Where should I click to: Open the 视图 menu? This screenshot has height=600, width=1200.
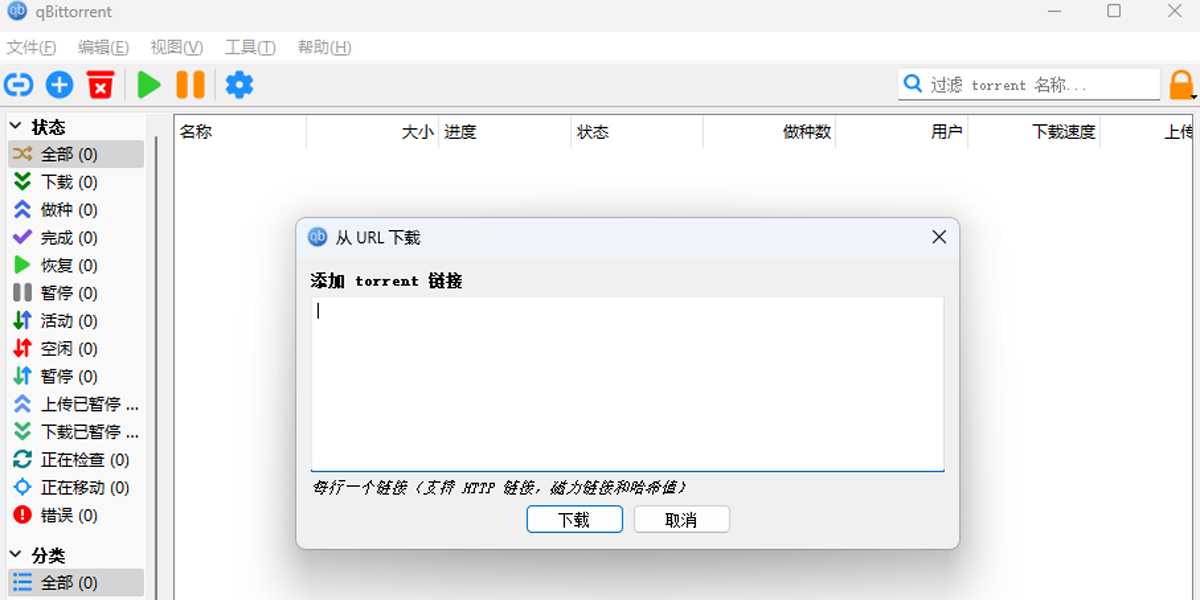(175, 47)
